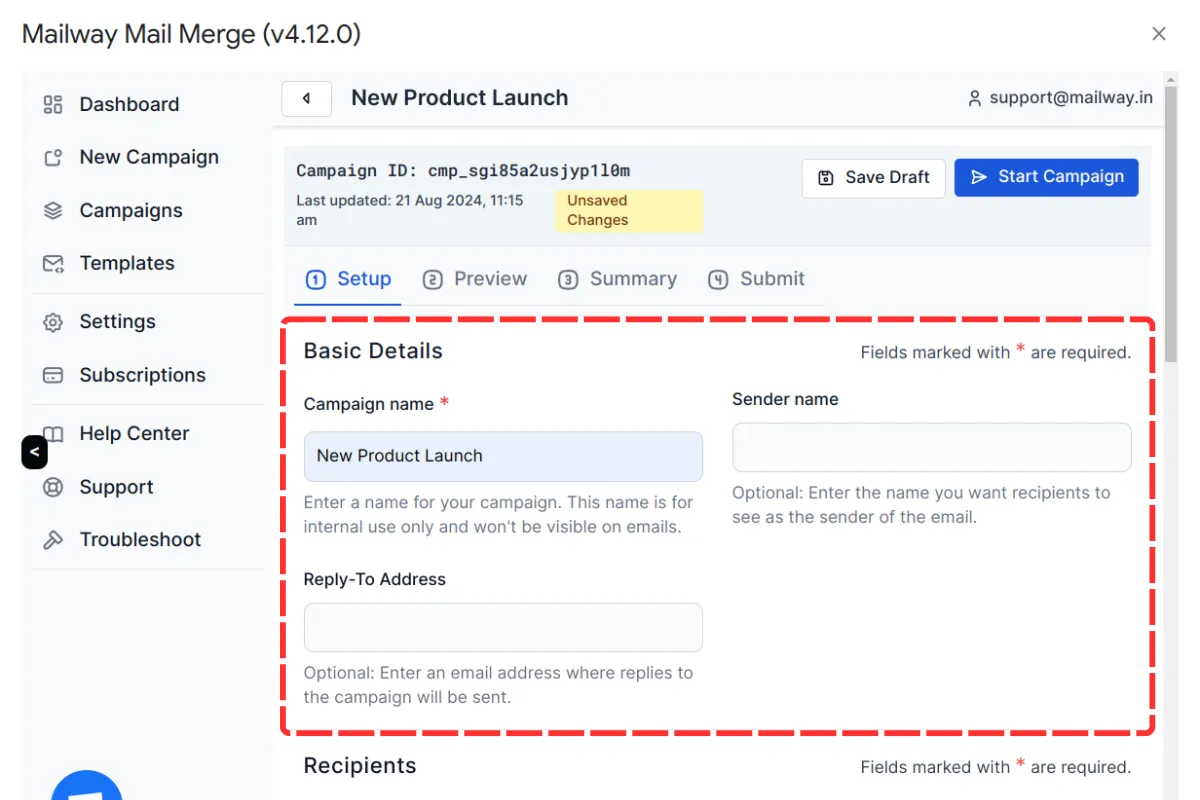Click the Campaigns layers icon
This screenshot has height=800, width=1200.
click(53, 211)
